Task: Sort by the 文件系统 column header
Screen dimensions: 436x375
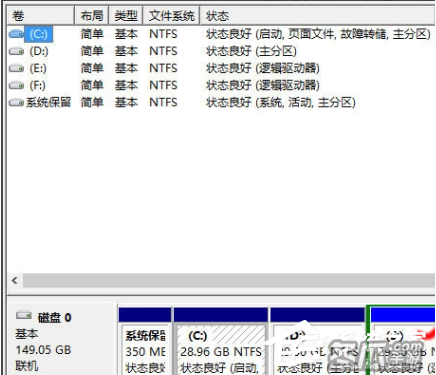Action: (171, 16)
